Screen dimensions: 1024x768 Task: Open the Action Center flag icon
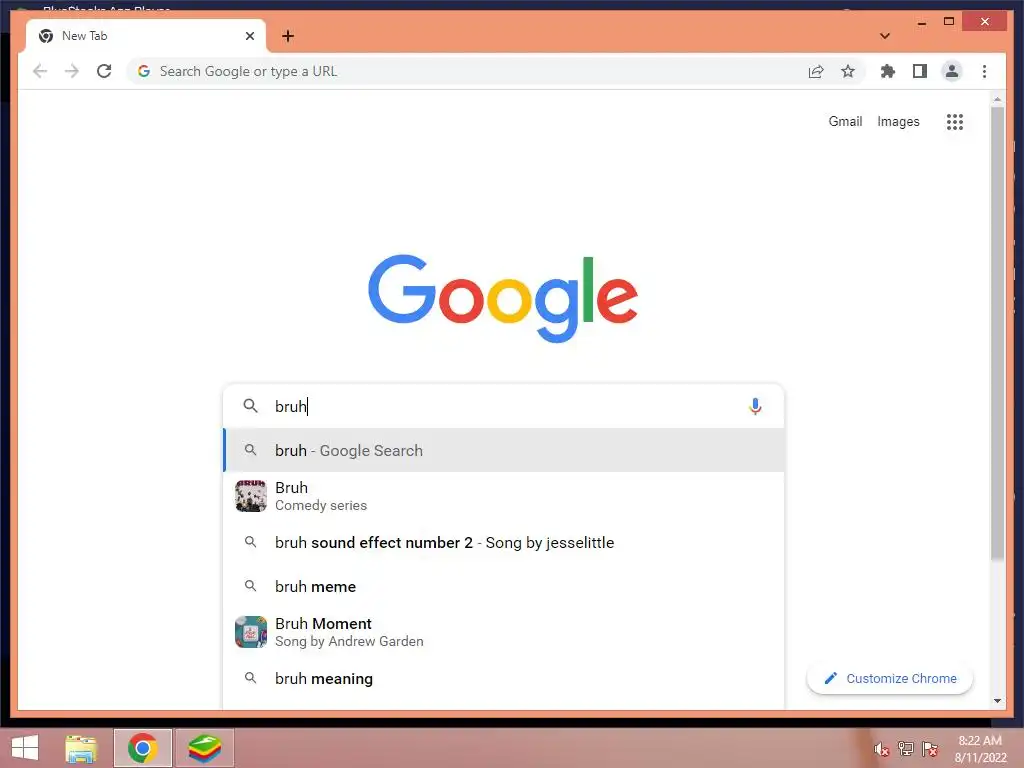tap(930, 749)
